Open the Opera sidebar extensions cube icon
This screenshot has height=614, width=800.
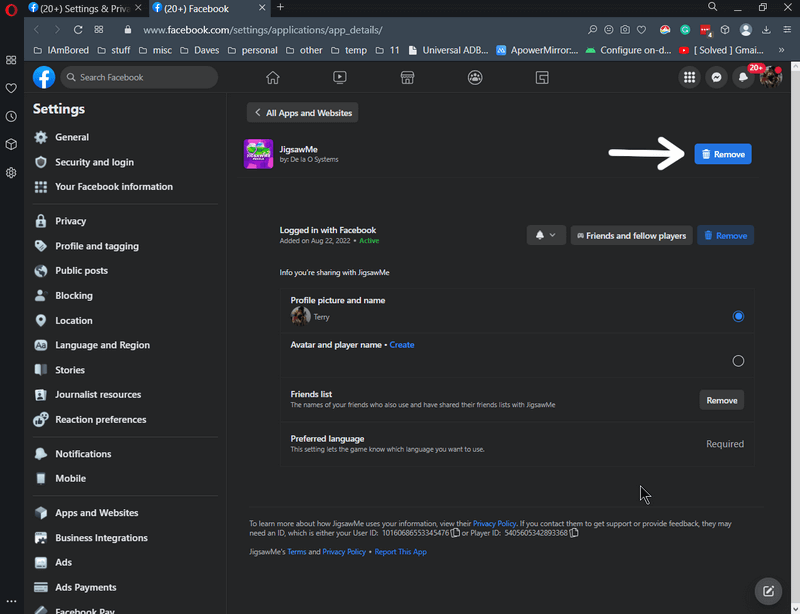pyautogui.click(x=11, y=144)
